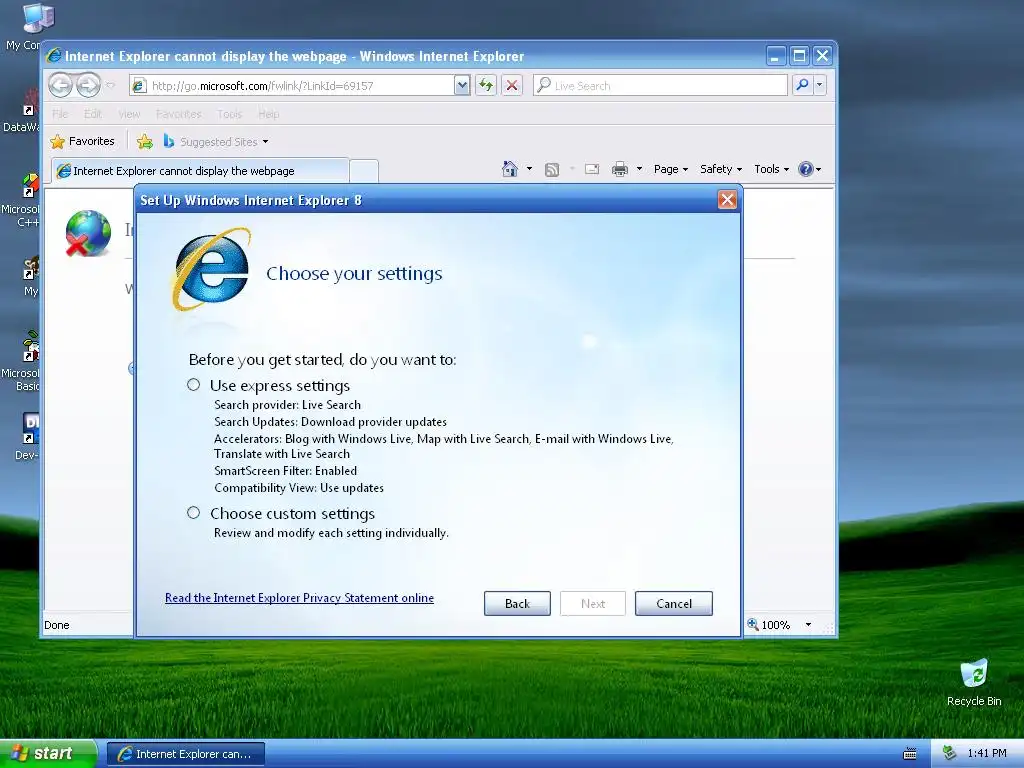Click the New Tab button
The height and width of the screenshot is (768, 1024).
pyautogui.click(x=364, y=171)
